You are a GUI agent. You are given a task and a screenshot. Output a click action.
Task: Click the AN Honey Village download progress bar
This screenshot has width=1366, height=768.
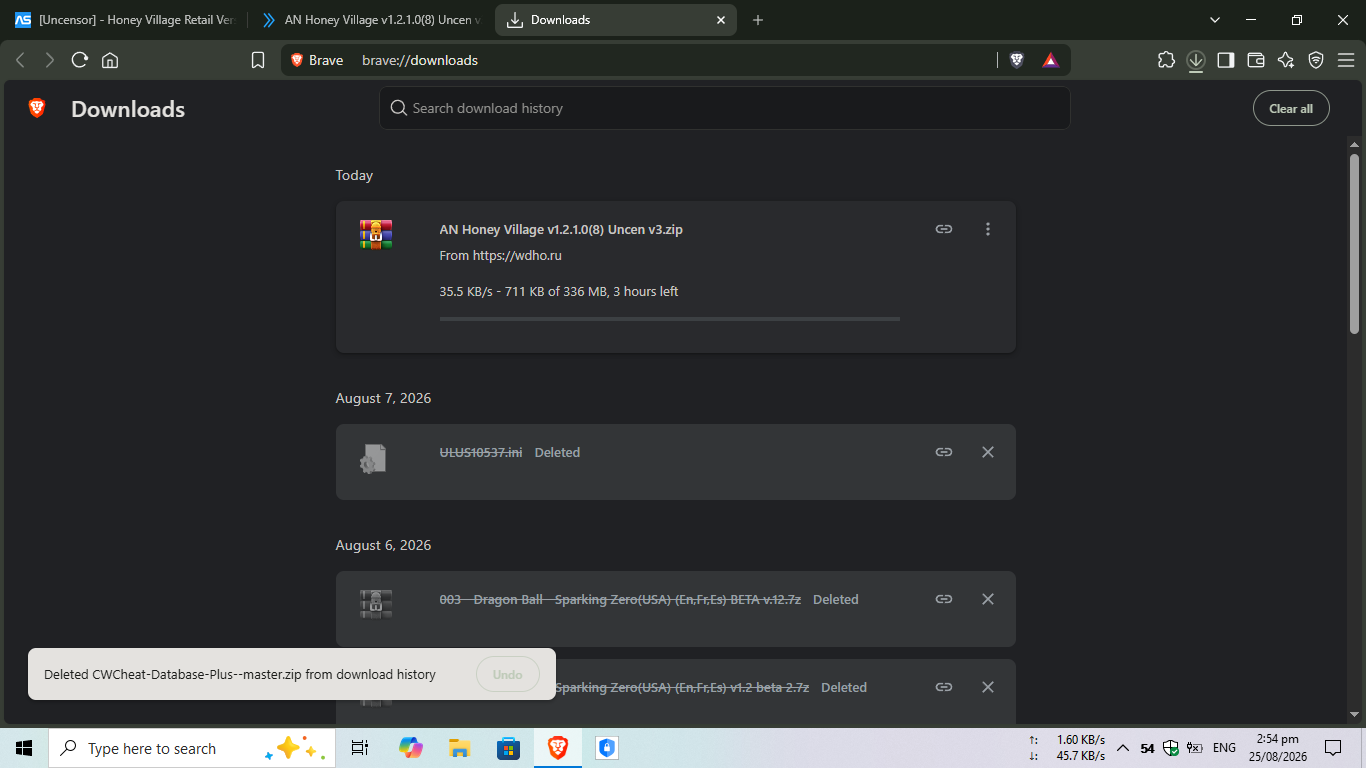click(x=670, y=319)
